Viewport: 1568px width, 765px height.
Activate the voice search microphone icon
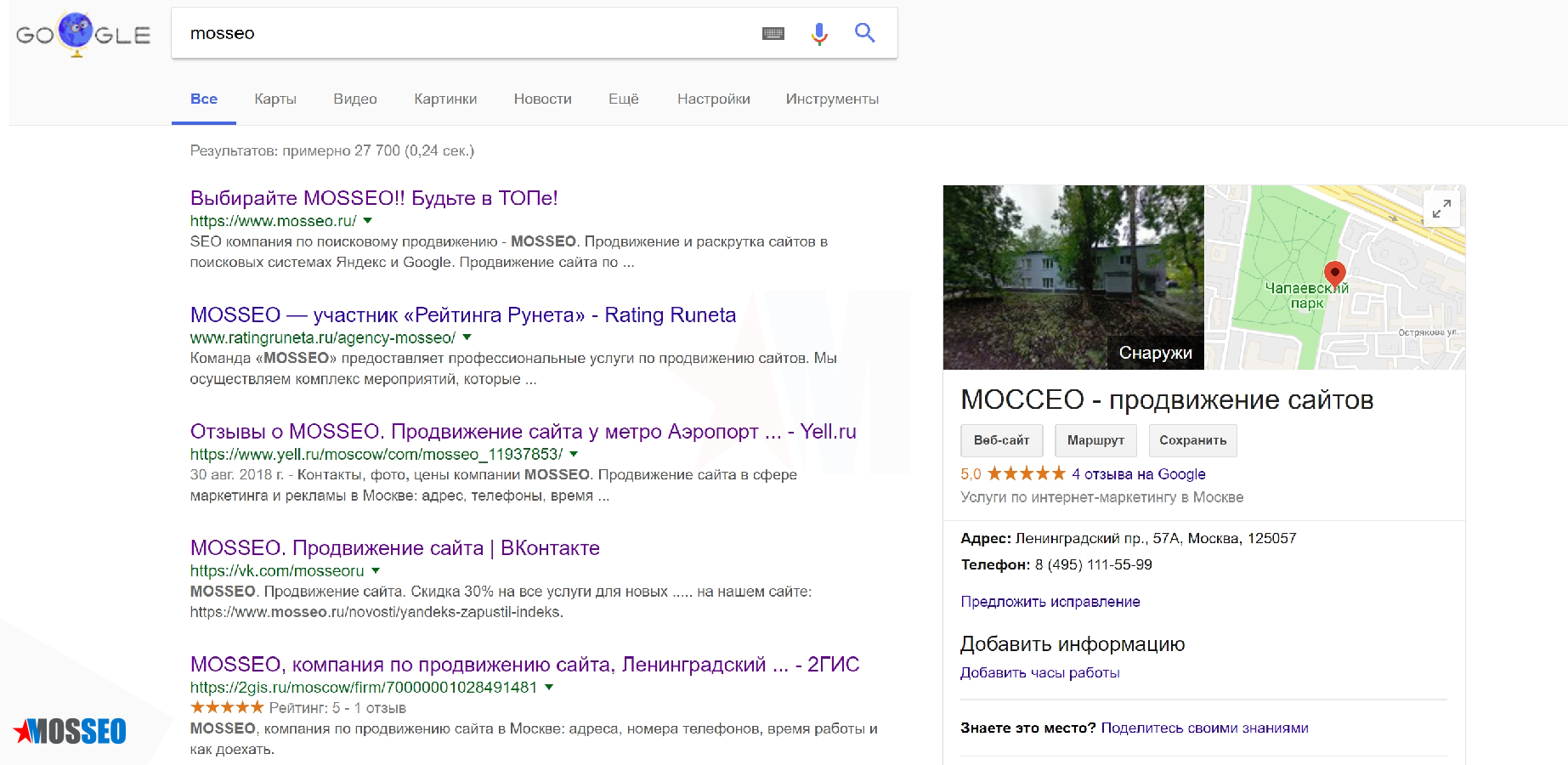click(818, 33)
